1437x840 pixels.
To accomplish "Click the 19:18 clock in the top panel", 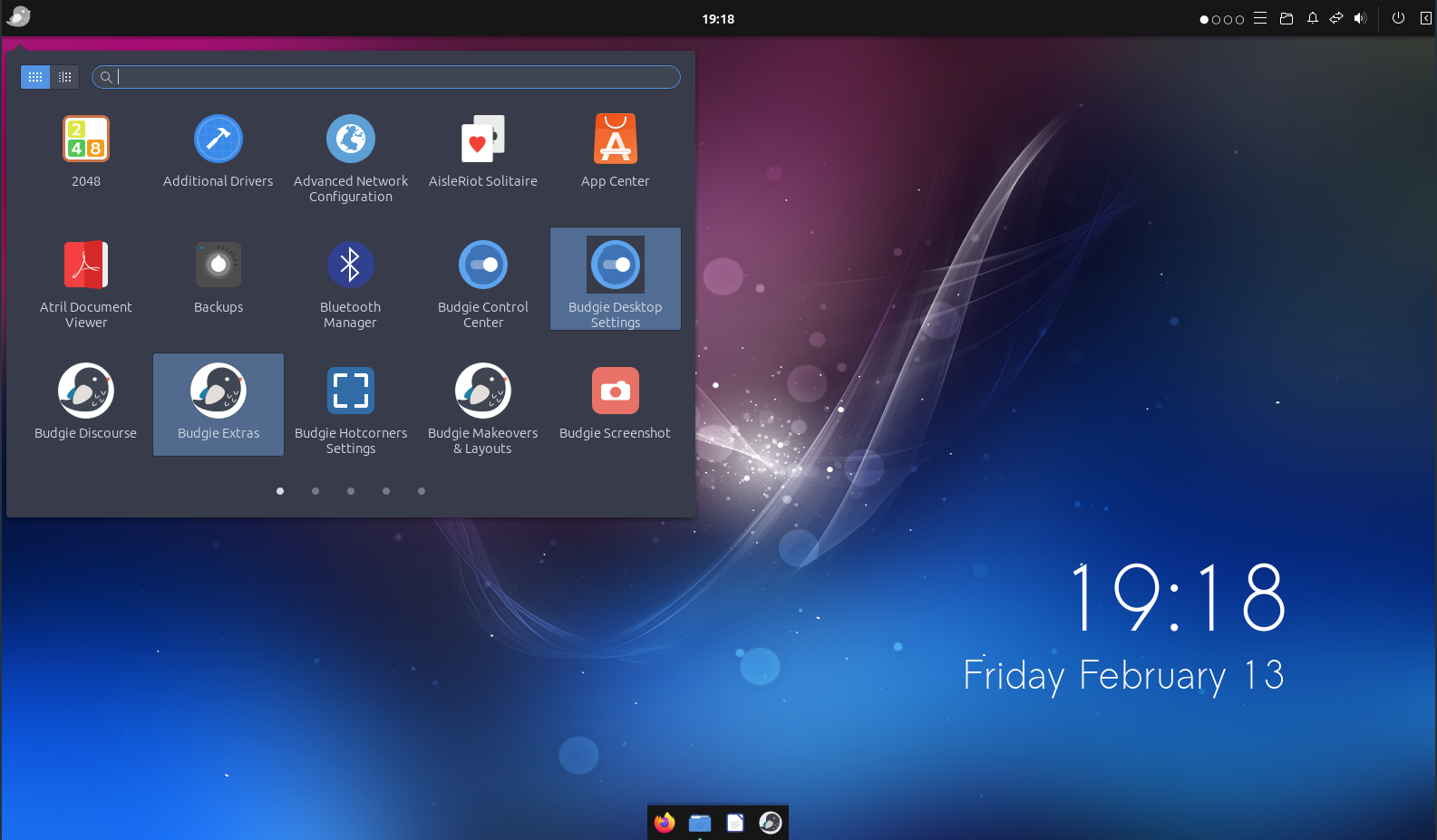I will 718,18.
